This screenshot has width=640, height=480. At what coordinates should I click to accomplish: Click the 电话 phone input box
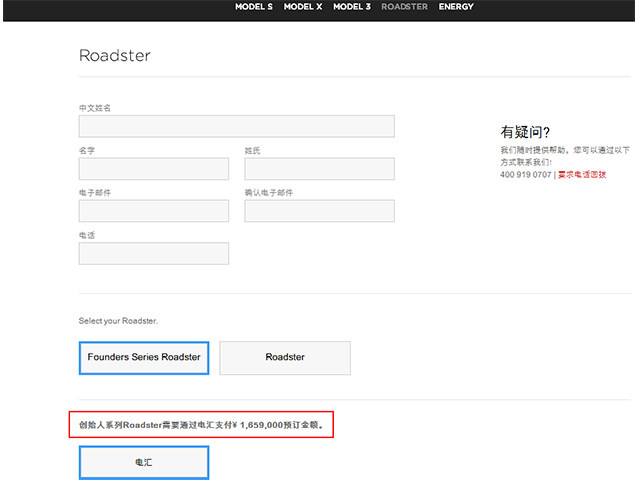pos(153,253)
